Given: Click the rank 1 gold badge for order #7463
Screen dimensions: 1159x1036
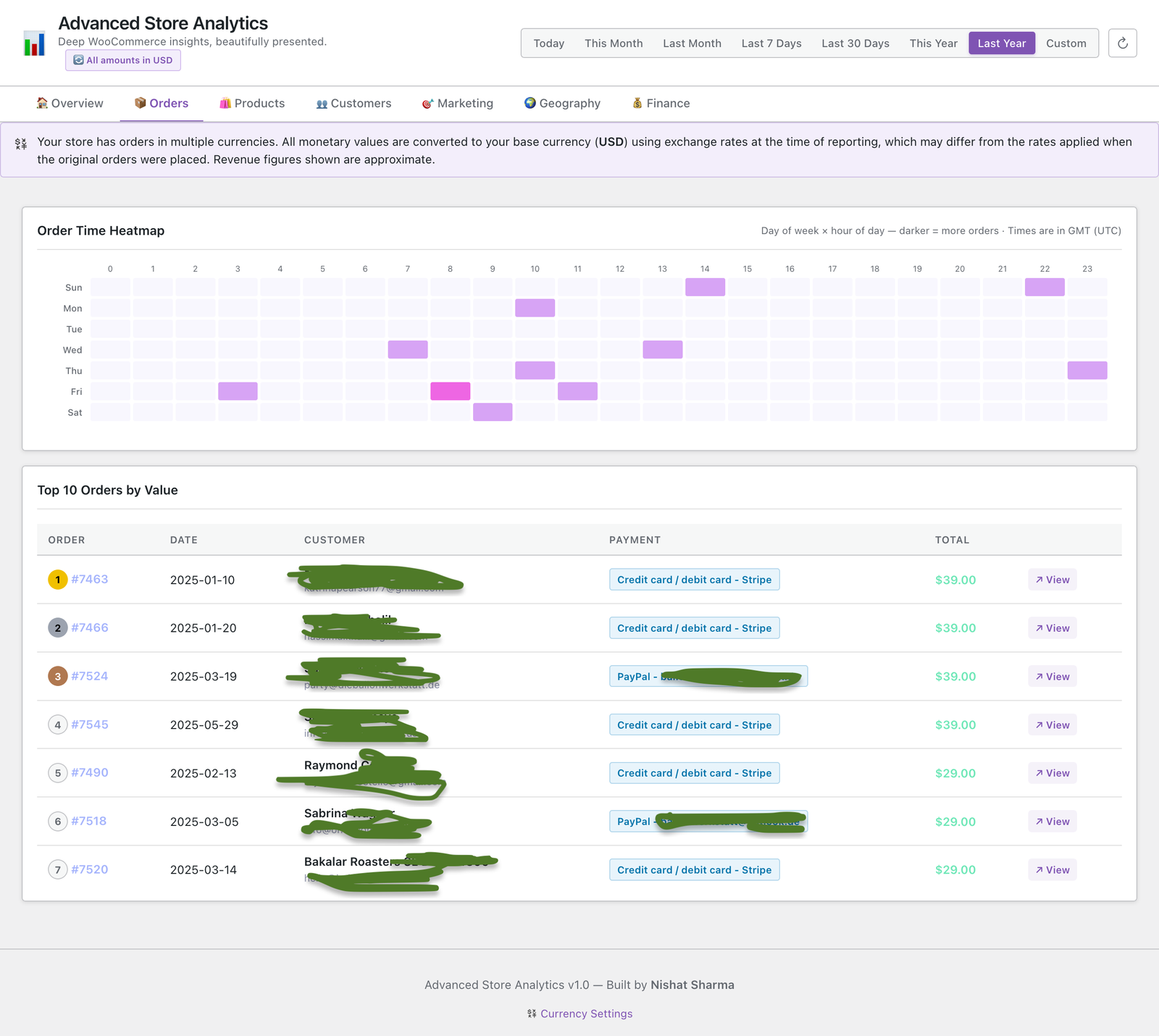Looking at the screenshot, I should click(x=58, y=580).
